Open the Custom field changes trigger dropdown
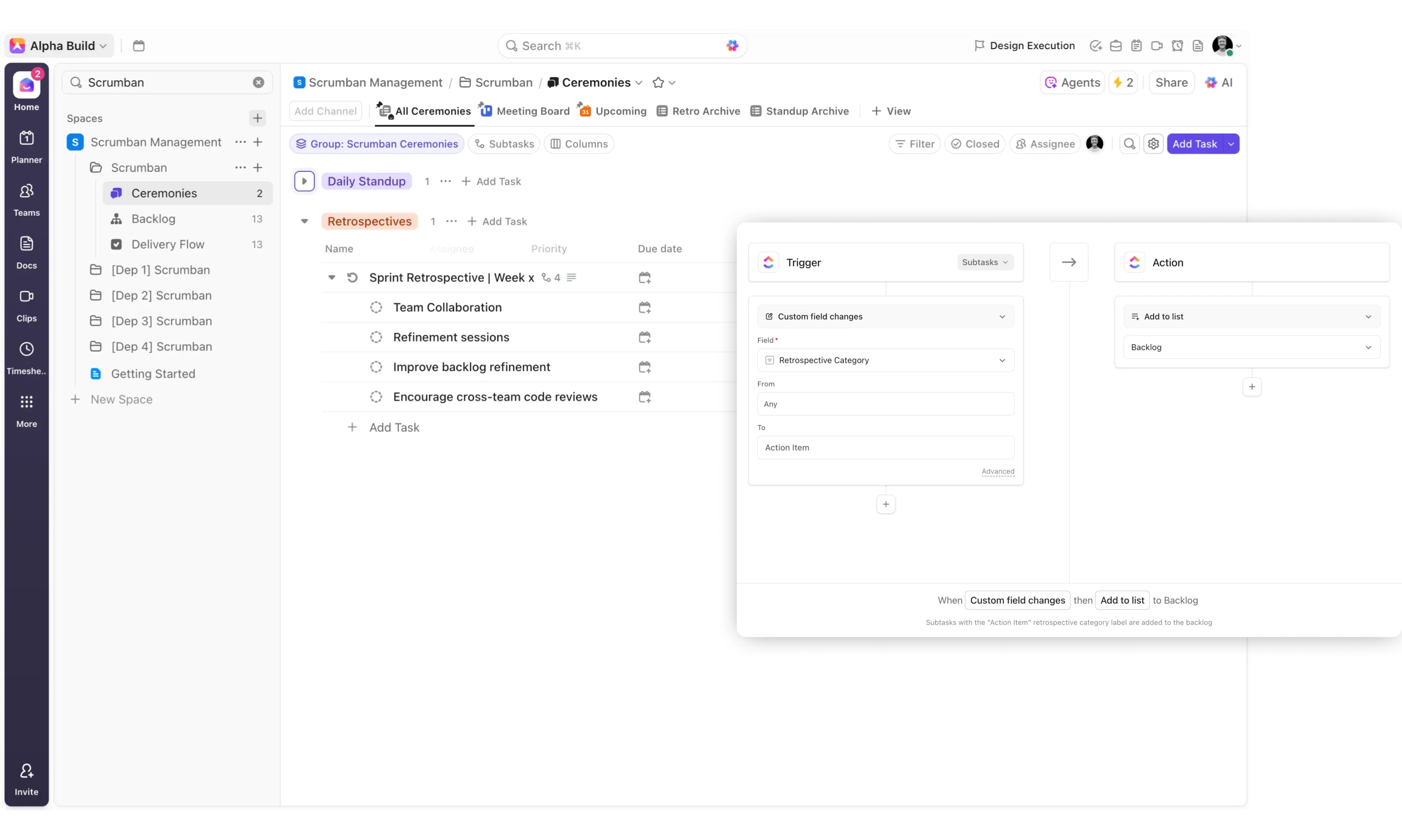This screenshot has width=1402, height=840. click(885, 316)
